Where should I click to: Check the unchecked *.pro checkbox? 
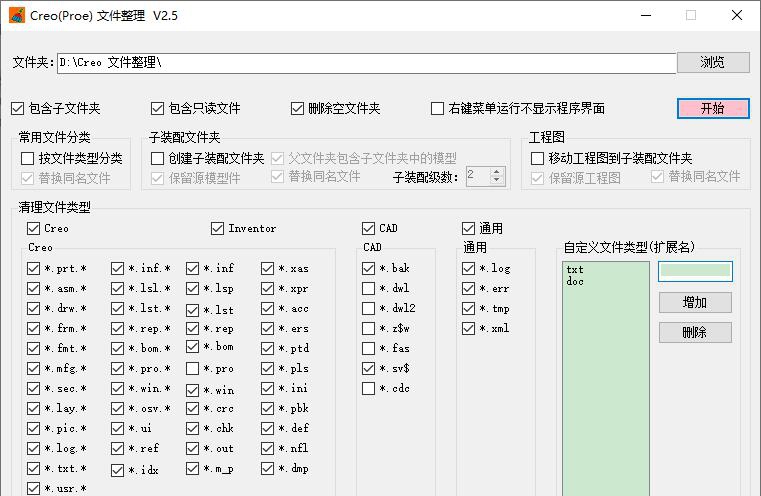193,368
